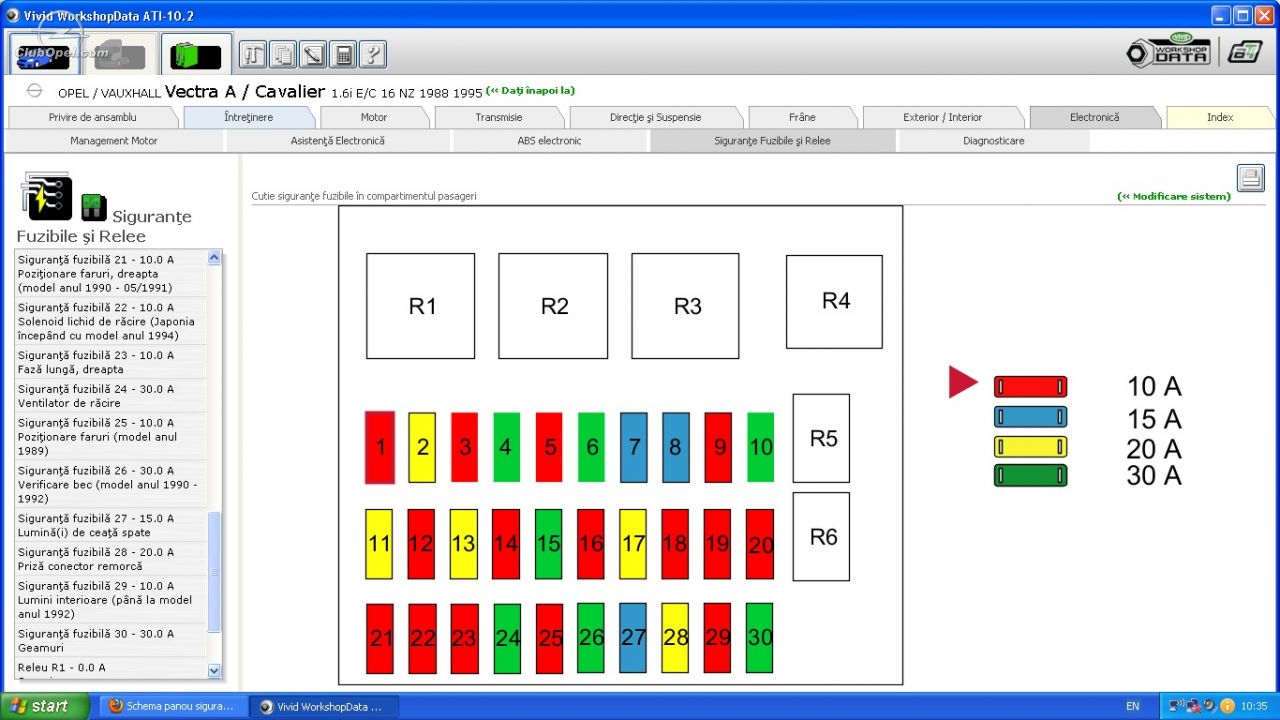
Task: Select the blue car vehicle category
Action: [x=45, y=54]
